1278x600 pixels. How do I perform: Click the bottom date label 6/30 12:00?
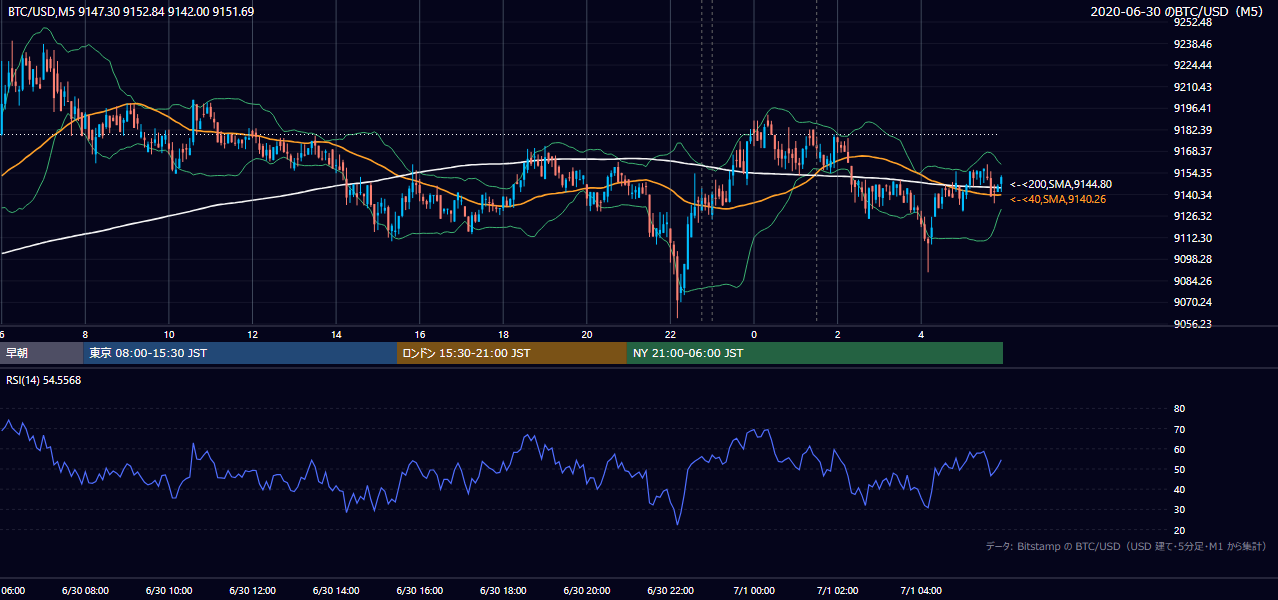252,590
